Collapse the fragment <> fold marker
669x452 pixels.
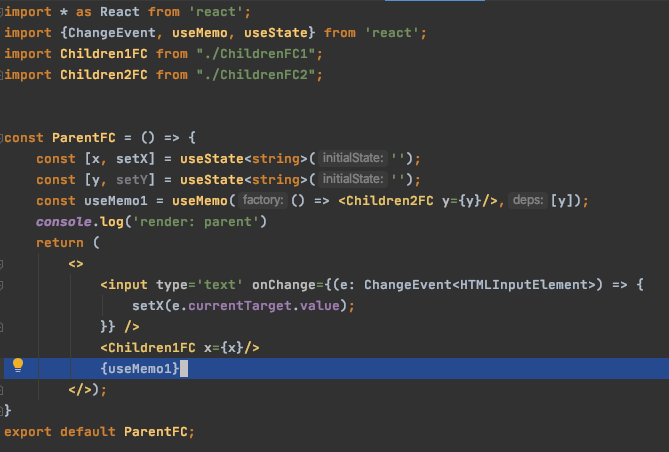[1, 264]
